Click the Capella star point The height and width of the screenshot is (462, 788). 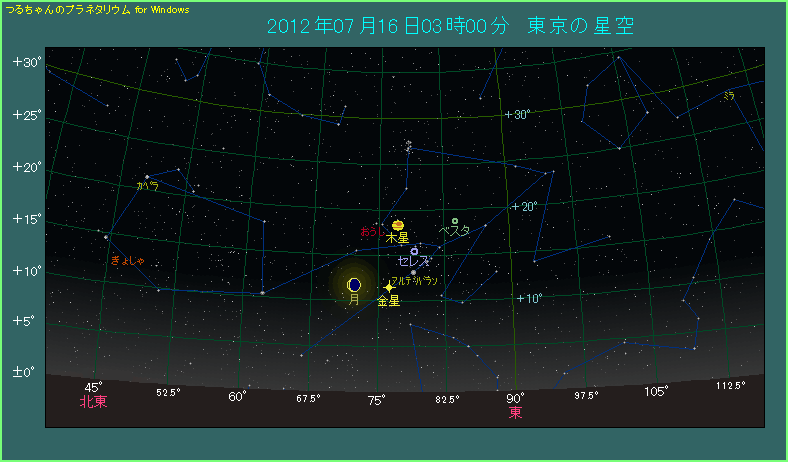pyautogui.click(x=147, y=177)
